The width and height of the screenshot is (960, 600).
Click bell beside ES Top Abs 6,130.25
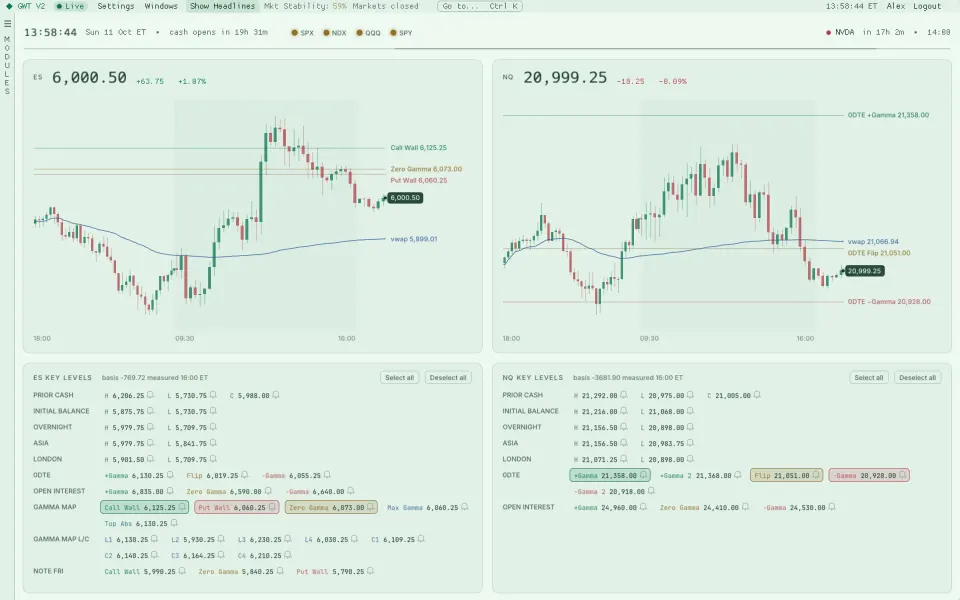[174, 523]
